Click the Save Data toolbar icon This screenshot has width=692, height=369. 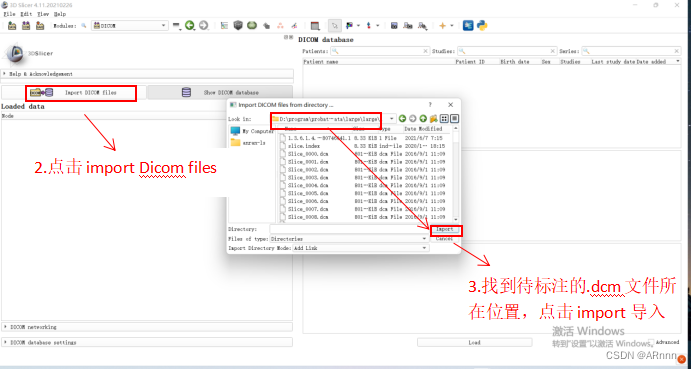(x=40, y=26)
